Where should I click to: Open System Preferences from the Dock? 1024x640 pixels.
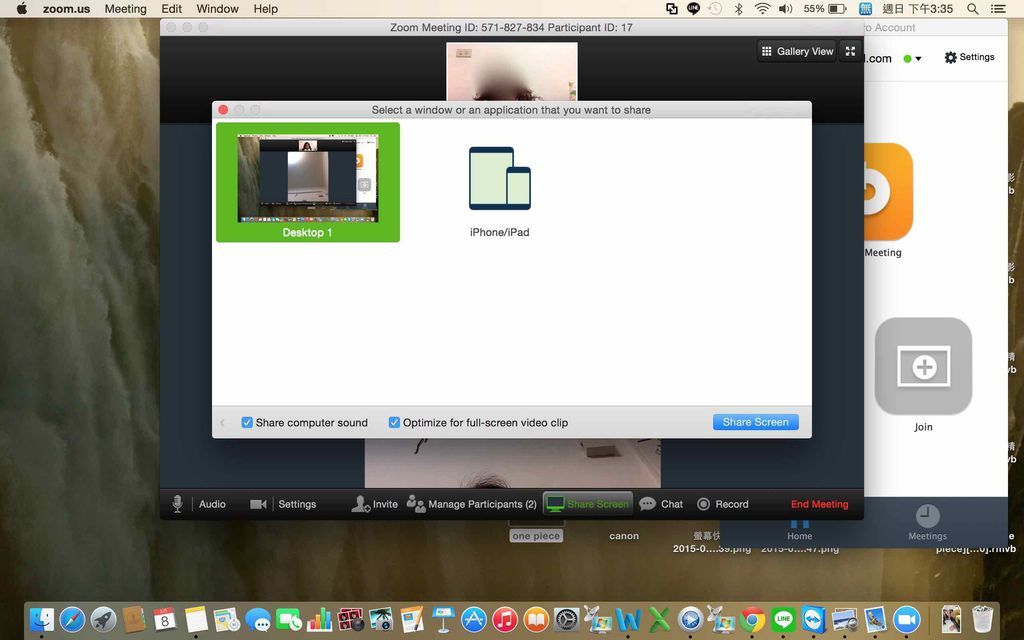pos(566,619)
